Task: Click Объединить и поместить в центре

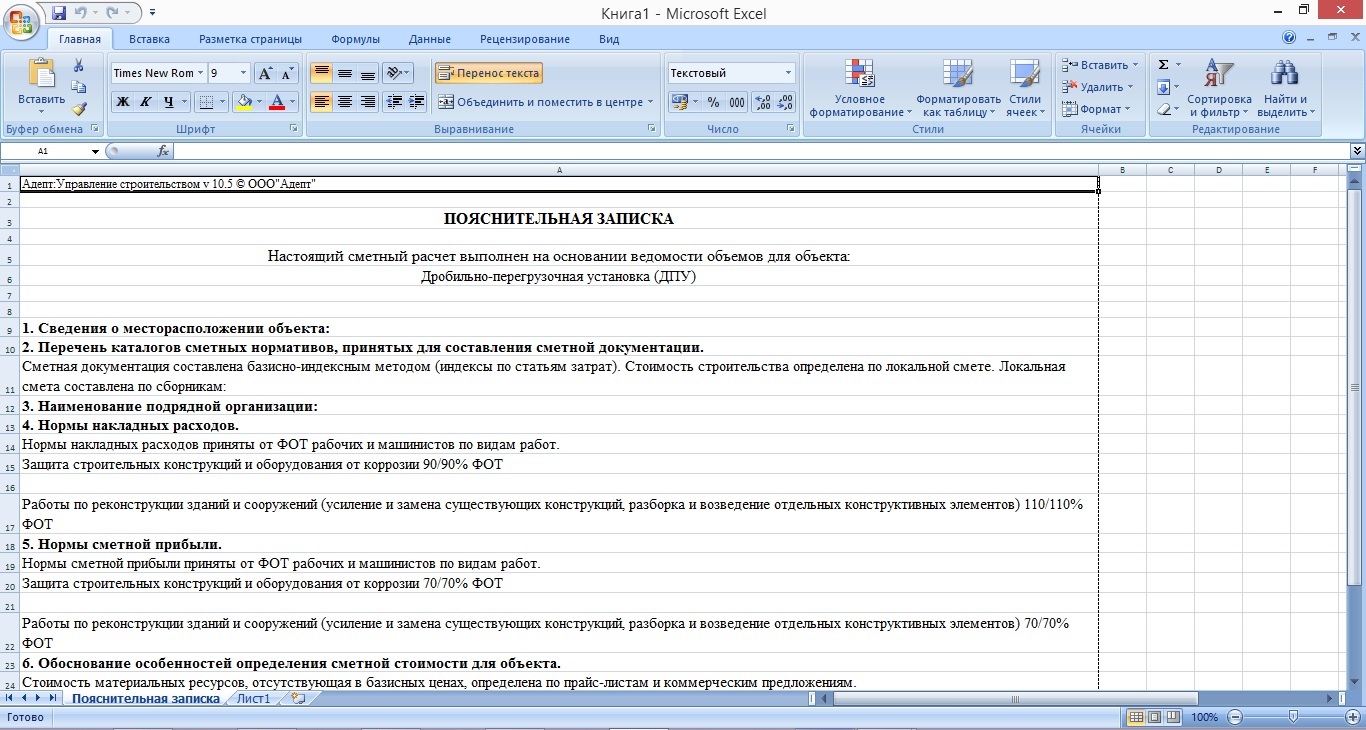Action: click(x=540, y=102)
